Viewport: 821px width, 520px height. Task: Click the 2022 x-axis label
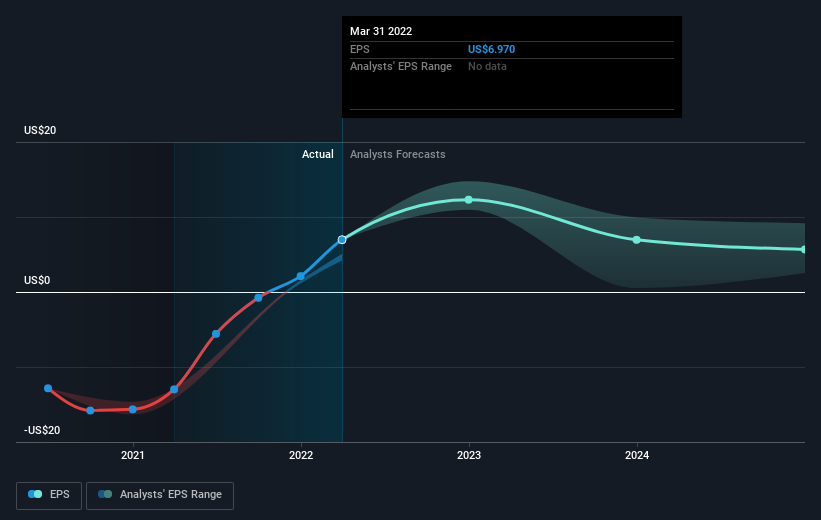(301, 456)
